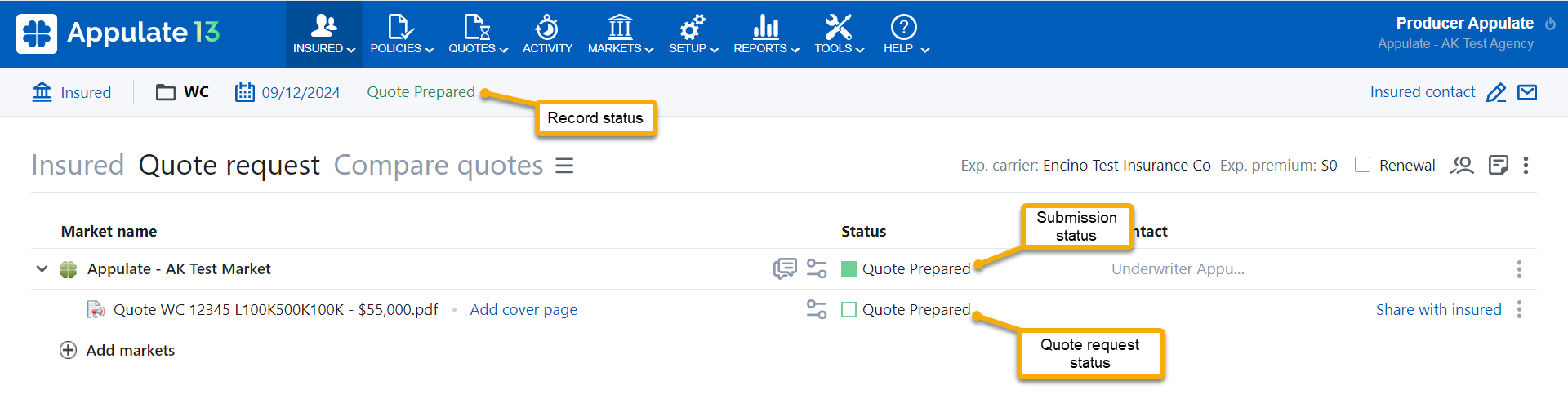Open the hamburger menu beside Compare quotes
1568x412 pixels.
[564, 166]
